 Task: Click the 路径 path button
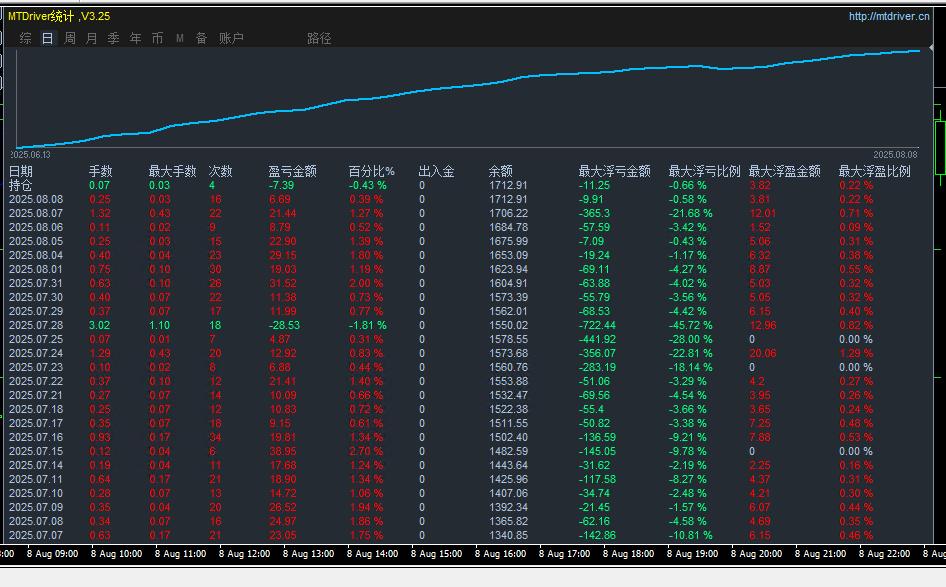(x=319, y=38)
